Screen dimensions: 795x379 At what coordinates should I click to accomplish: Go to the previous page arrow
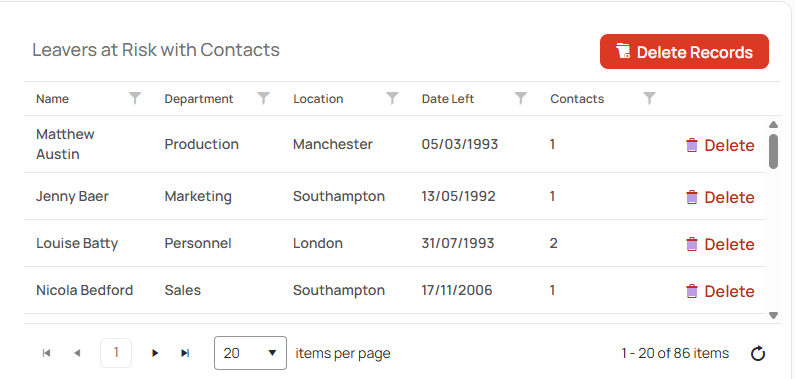77,353
